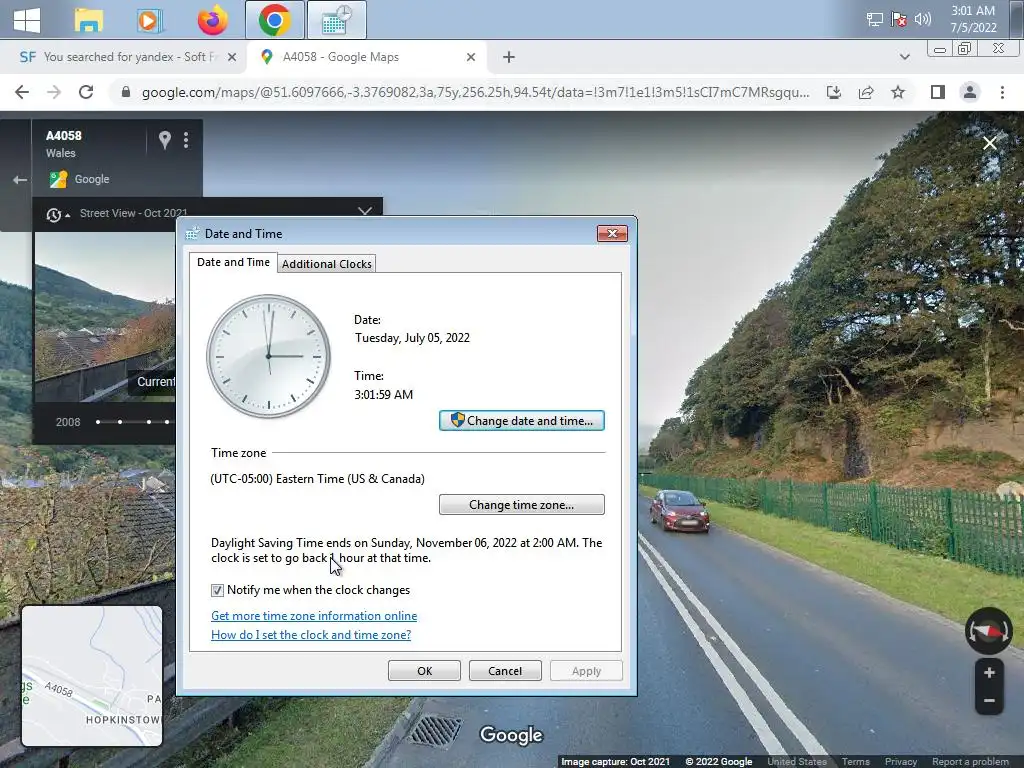Open File Explorer from the taskbar
The image size is (1024, 768).
(88, 20)
